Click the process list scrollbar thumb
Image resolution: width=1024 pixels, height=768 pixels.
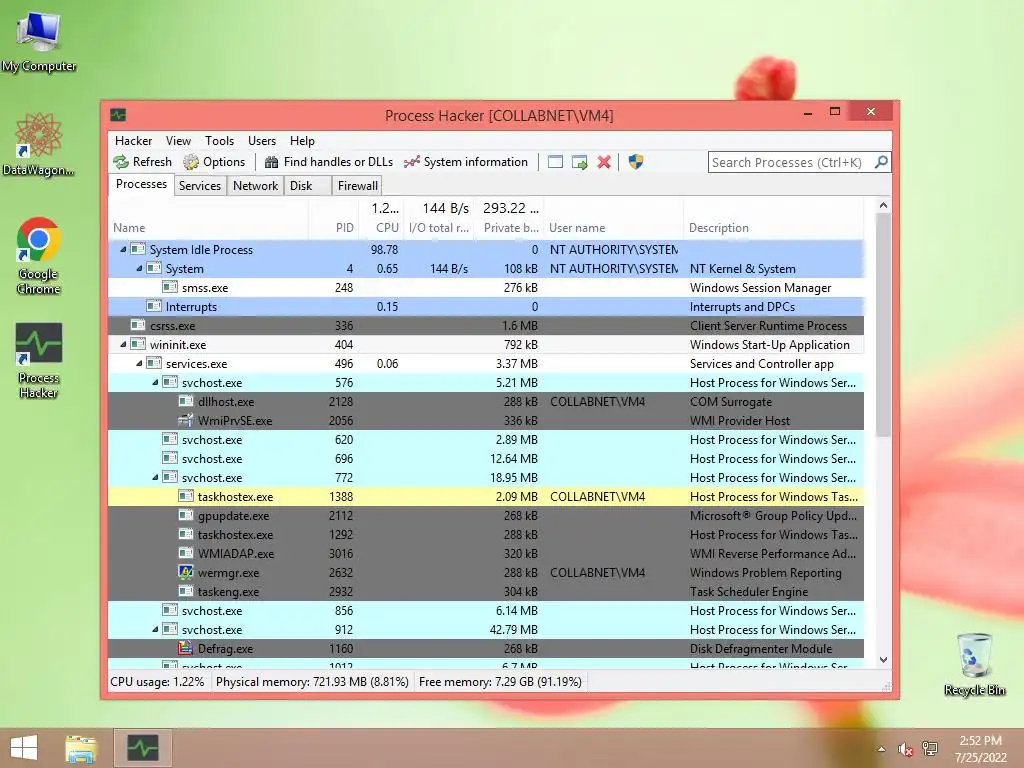[883, 325]
